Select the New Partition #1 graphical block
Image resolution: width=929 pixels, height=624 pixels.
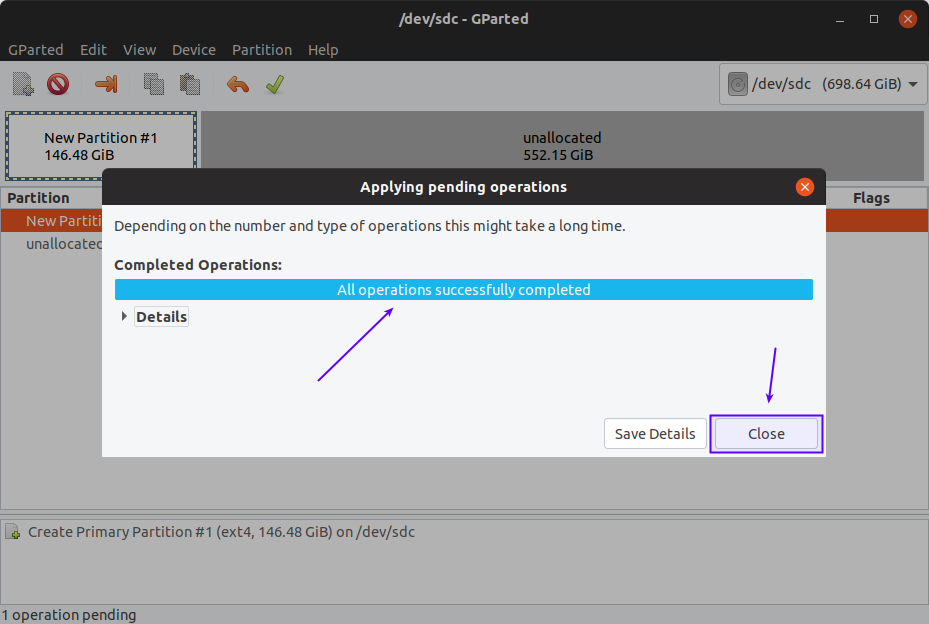(101, 146)
